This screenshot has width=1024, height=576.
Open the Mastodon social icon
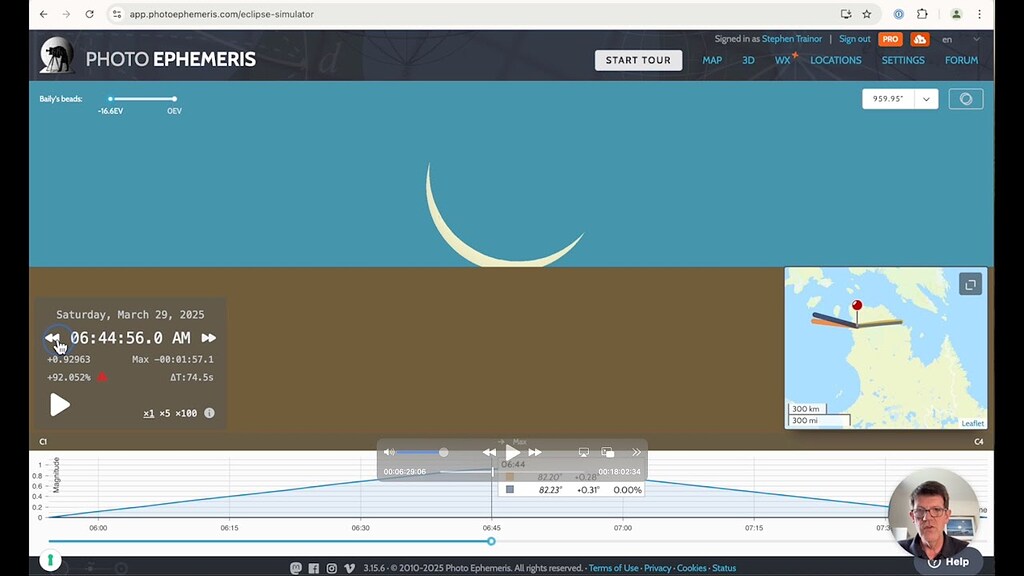[x=296, y=568]
